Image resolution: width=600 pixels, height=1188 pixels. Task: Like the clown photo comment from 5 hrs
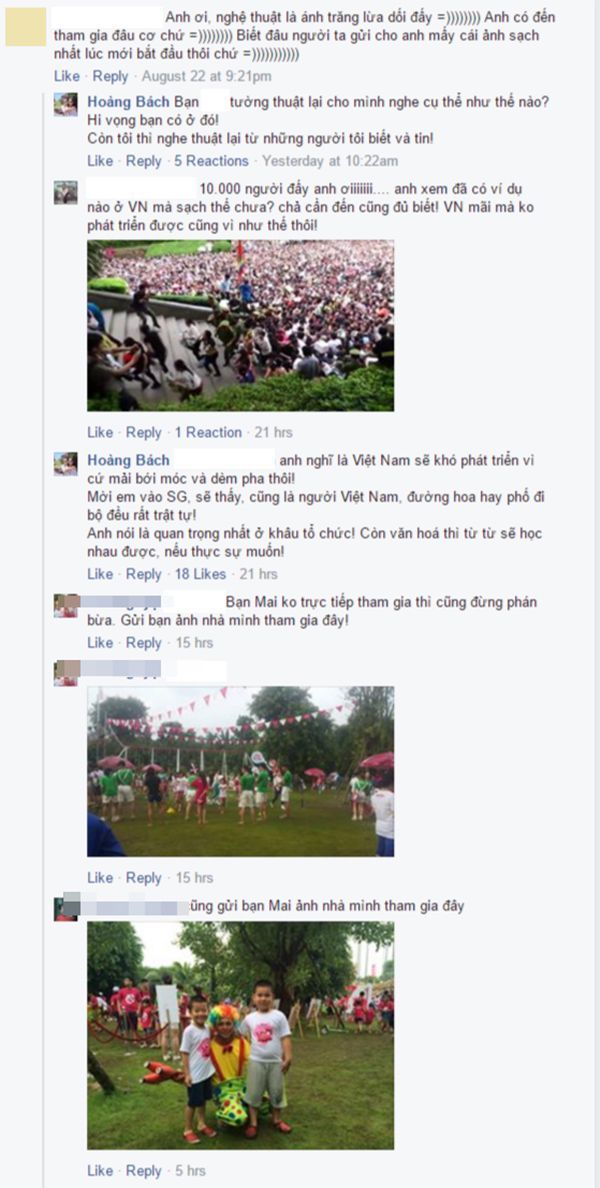pyautogui.click(x=100, y=1171)
